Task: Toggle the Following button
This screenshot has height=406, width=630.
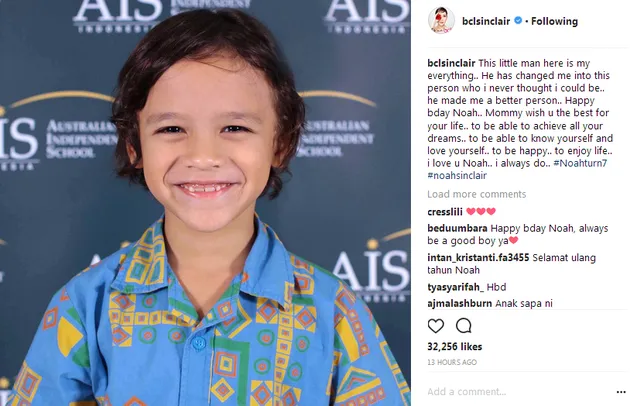Action: point(554,21)
